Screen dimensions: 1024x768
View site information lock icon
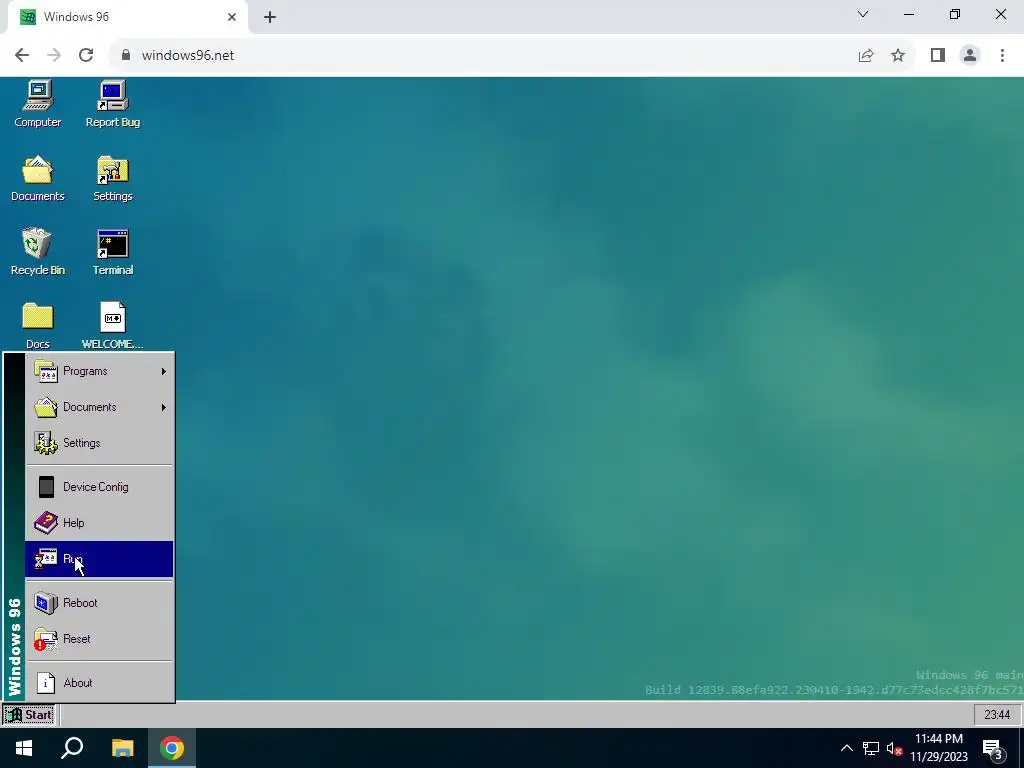(x=126, y=56)
